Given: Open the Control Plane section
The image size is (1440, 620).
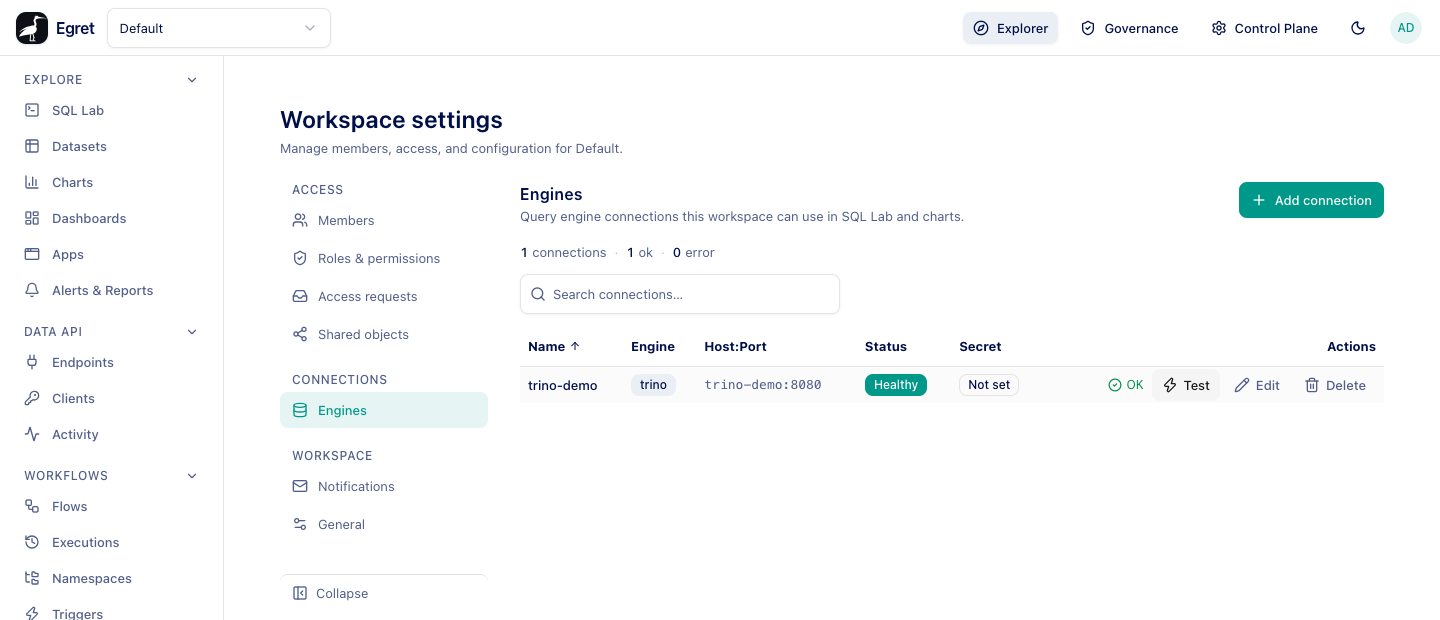Looking at the screenshot, I should pos(1264,28).
